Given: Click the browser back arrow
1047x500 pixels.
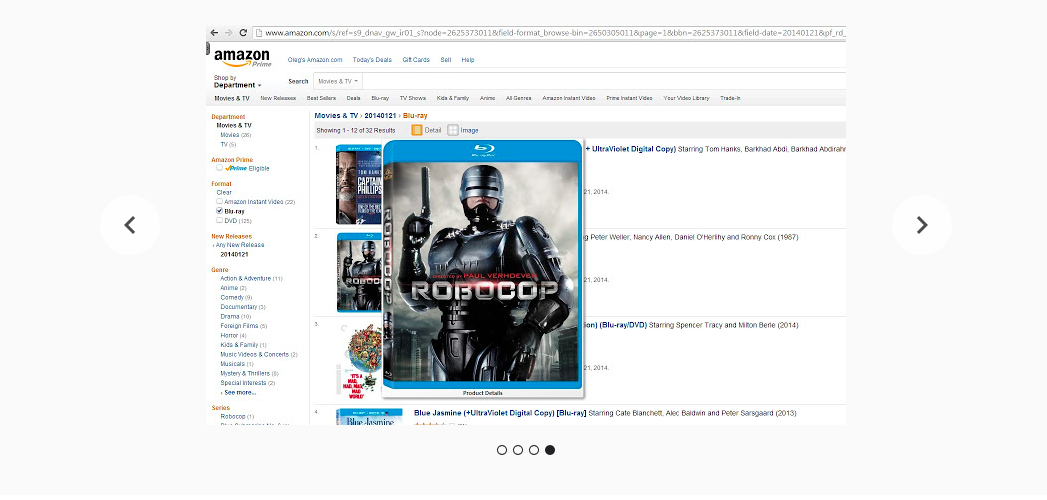Looking at the screenshot, I should pos(214,33).
